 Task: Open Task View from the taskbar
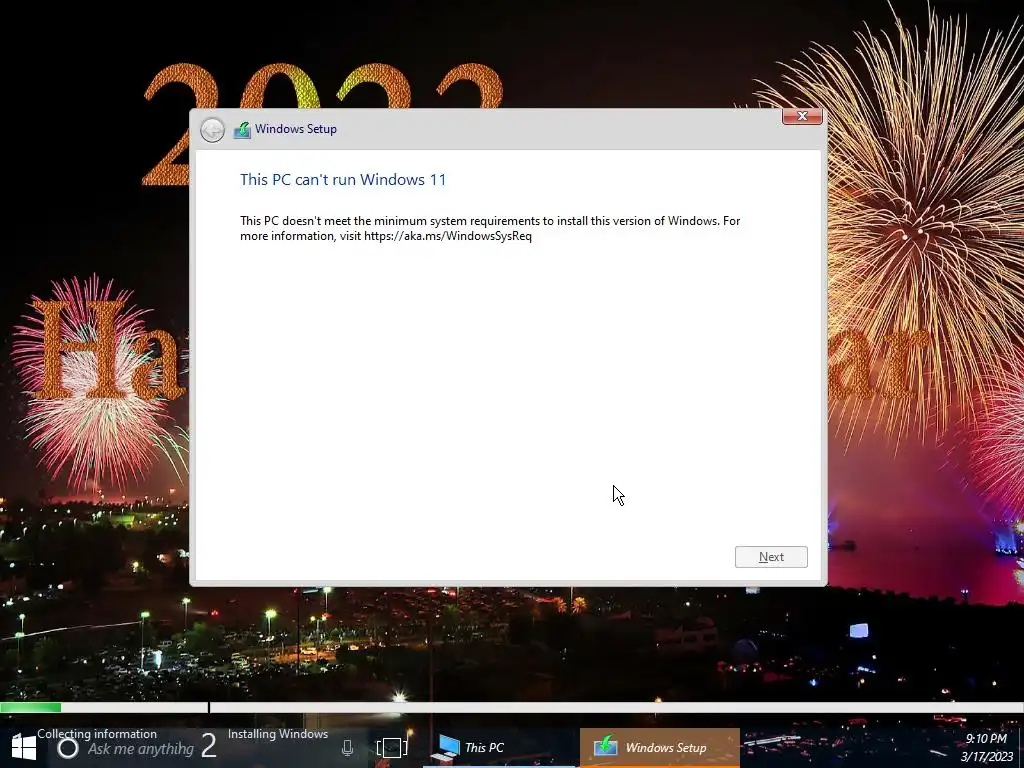(392, 748)
